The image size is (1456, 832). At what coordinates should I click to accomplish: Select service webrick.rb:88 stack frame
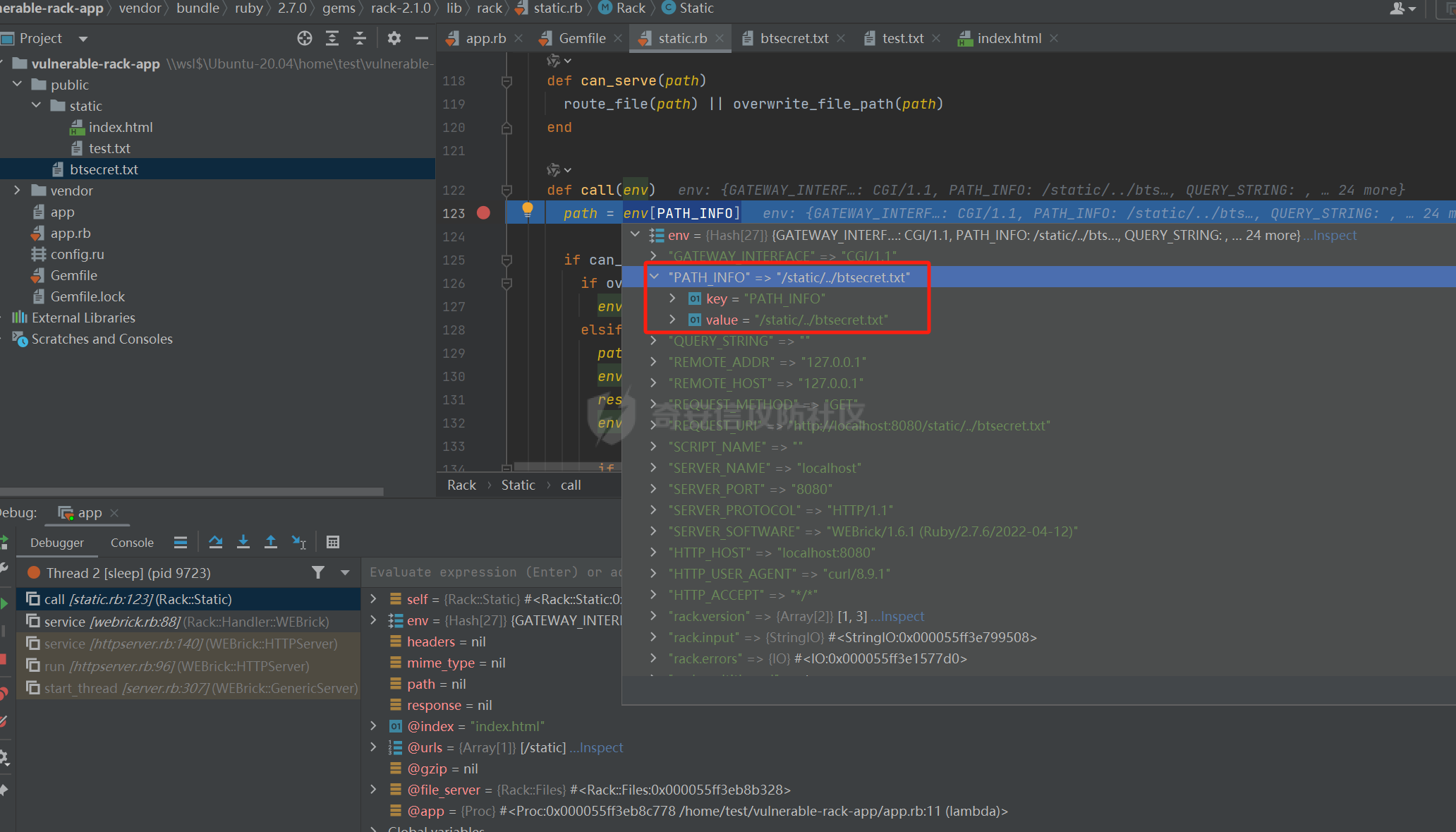tap(188, 621)
